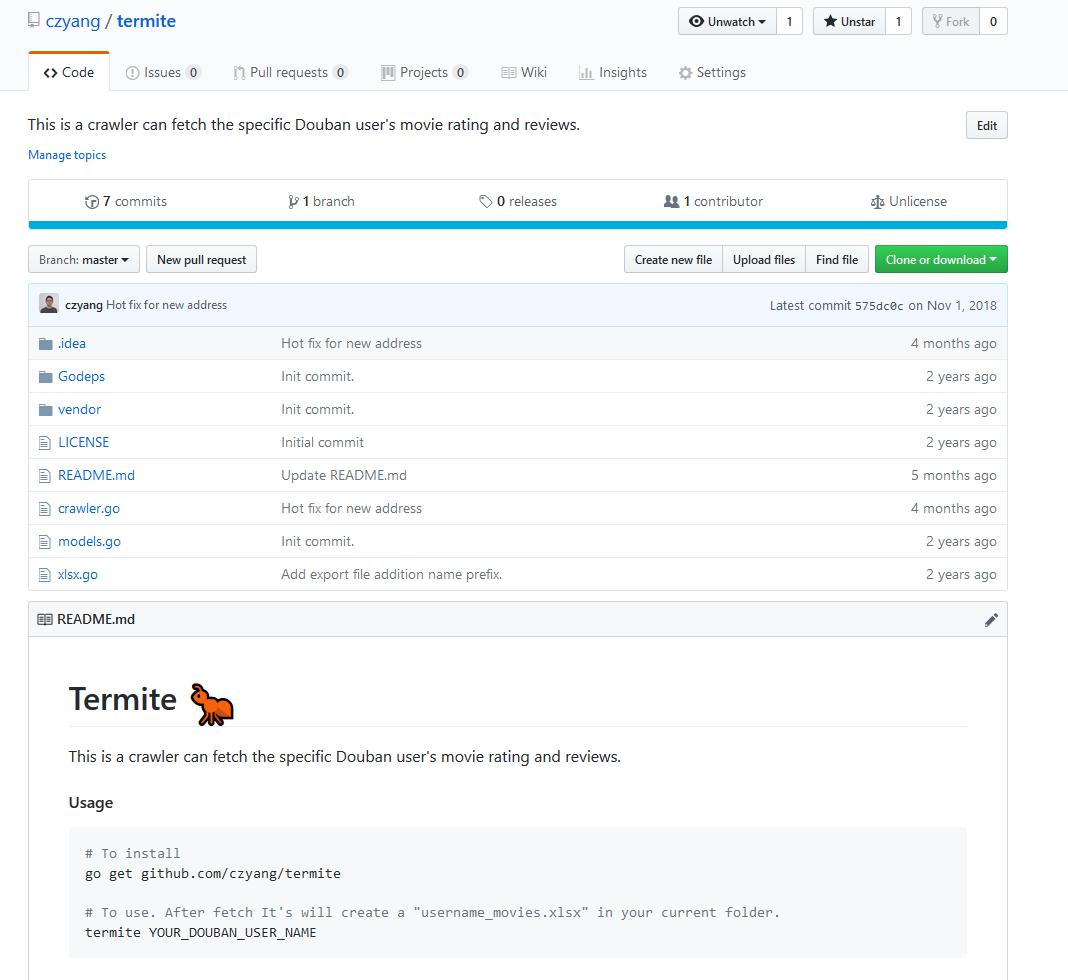Screen dimensions: 1068x980
Task: Open the crawler.go file
Action: [x=89, y=509]
